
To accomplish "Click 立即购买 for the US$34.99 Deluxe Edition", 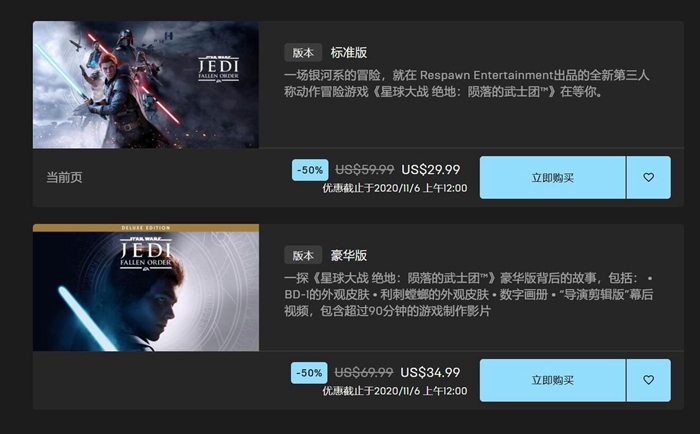I will click(x=553, y=380).
